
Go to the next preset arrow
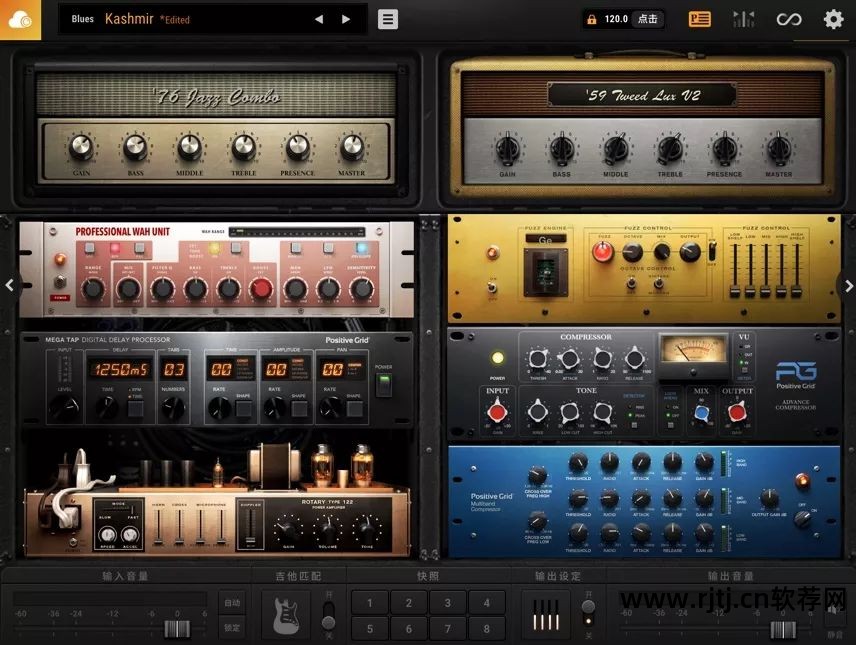(x=346, y=19)
